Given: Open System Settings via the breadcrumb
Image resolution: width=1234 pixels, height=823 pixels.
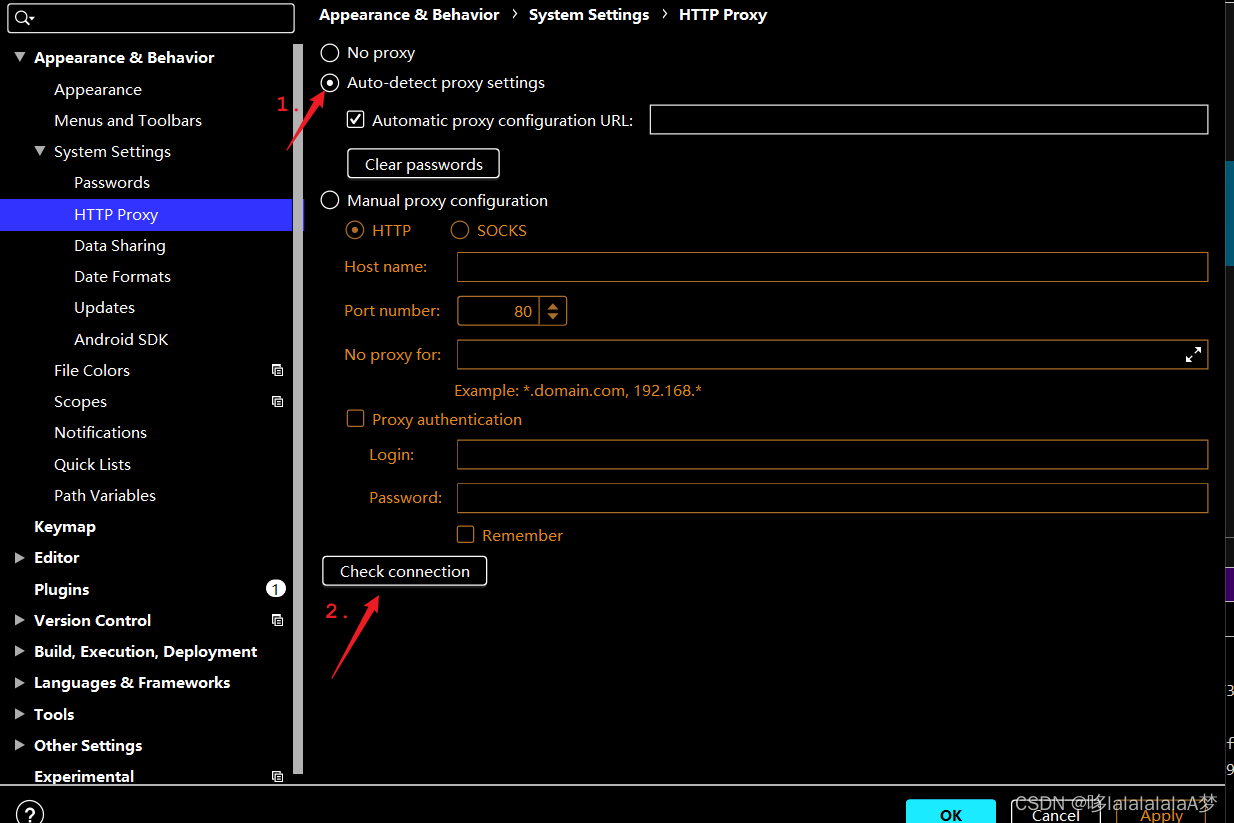Looking at the screenshot, I should tap(588, 14).
